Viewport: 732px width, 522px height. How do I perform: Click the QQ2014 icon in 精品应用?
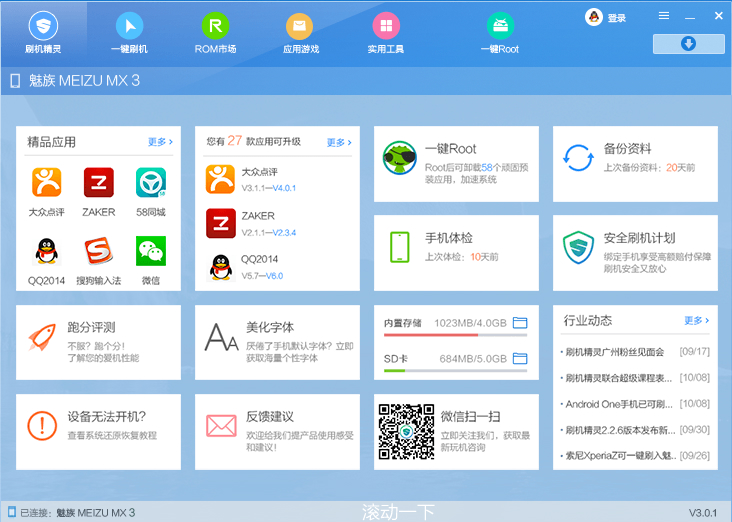(x=46, y=251)
